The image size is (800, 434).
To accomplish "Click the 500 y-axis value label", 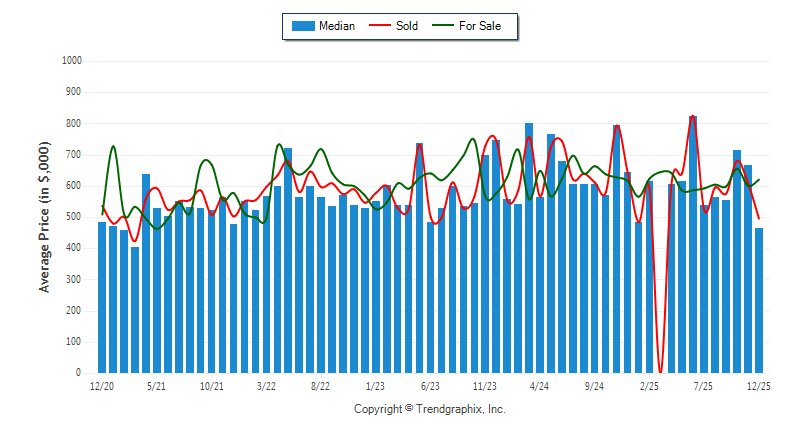I will click(x=73, y=217).
